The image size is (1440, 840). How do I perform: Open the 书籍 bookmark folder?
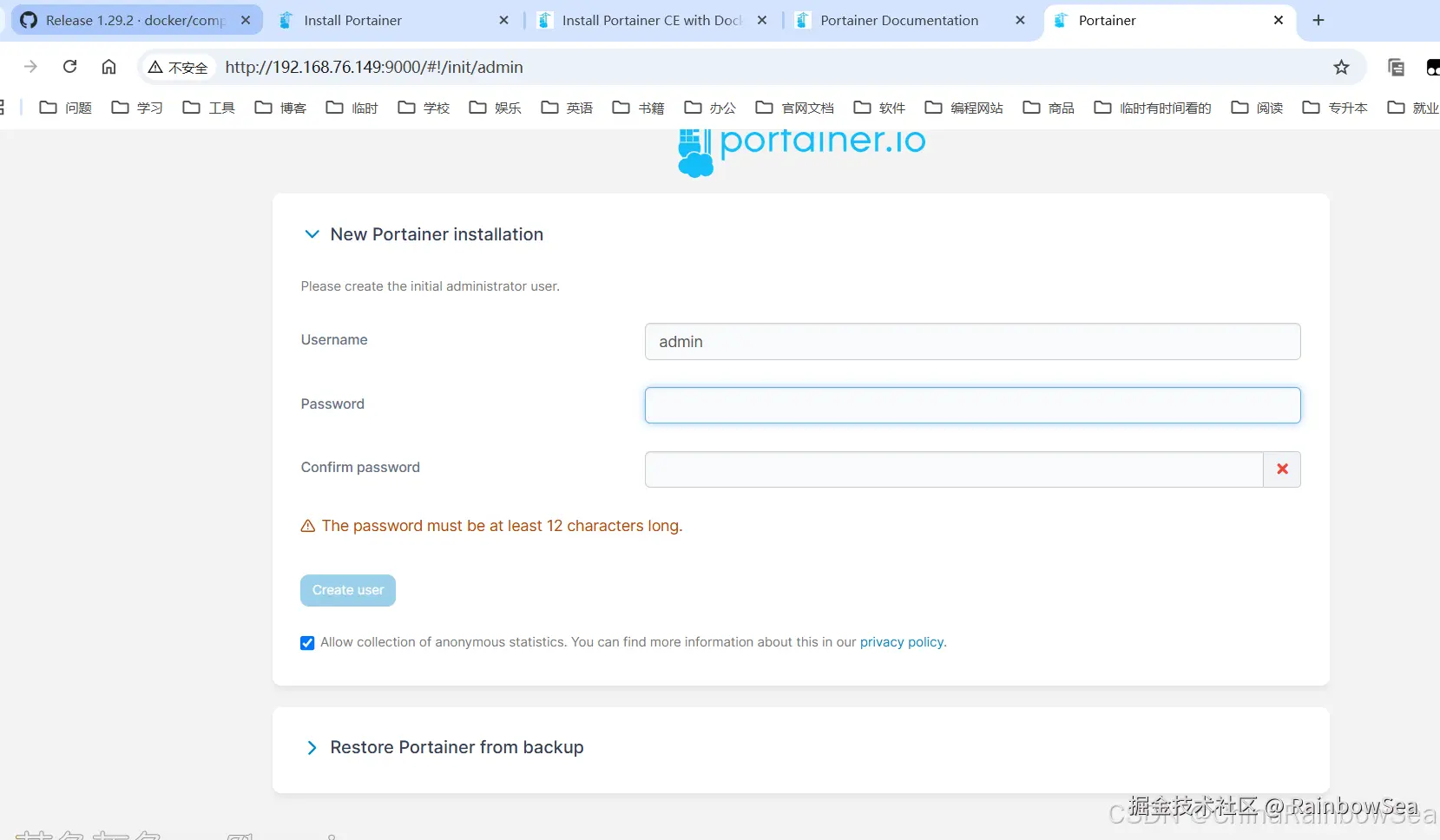(639, 108)
